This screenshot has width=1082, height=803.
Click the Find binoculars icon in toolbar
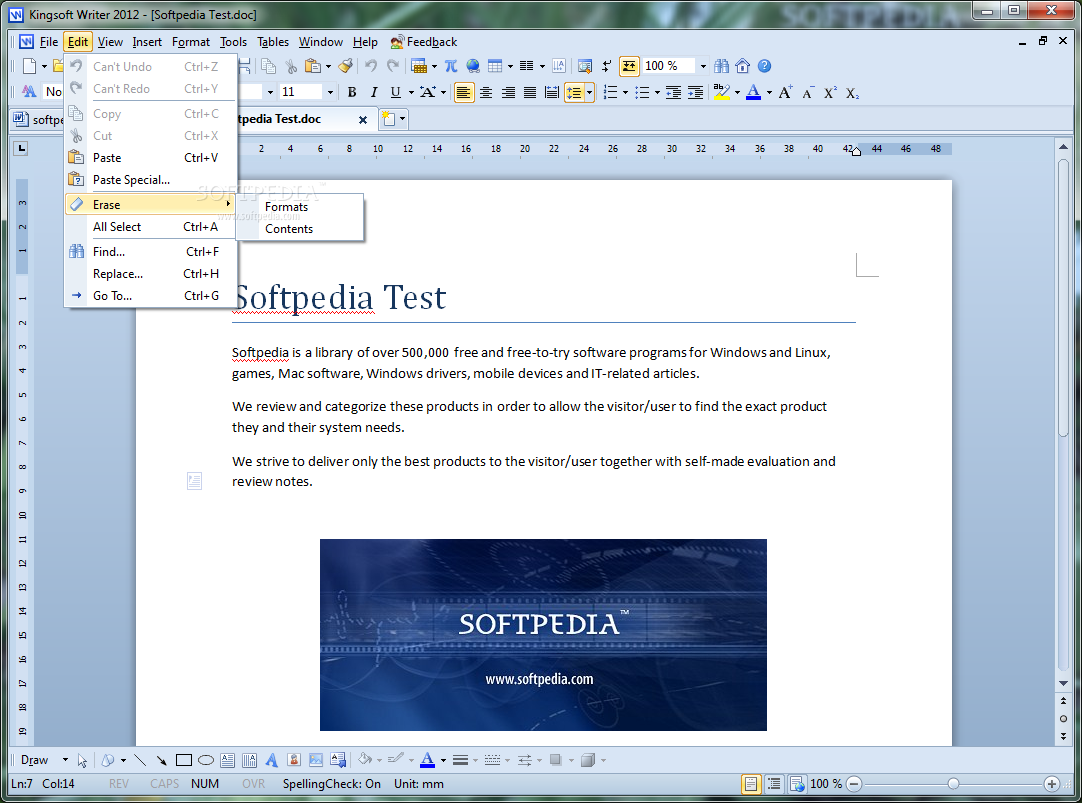click(721, 66)
